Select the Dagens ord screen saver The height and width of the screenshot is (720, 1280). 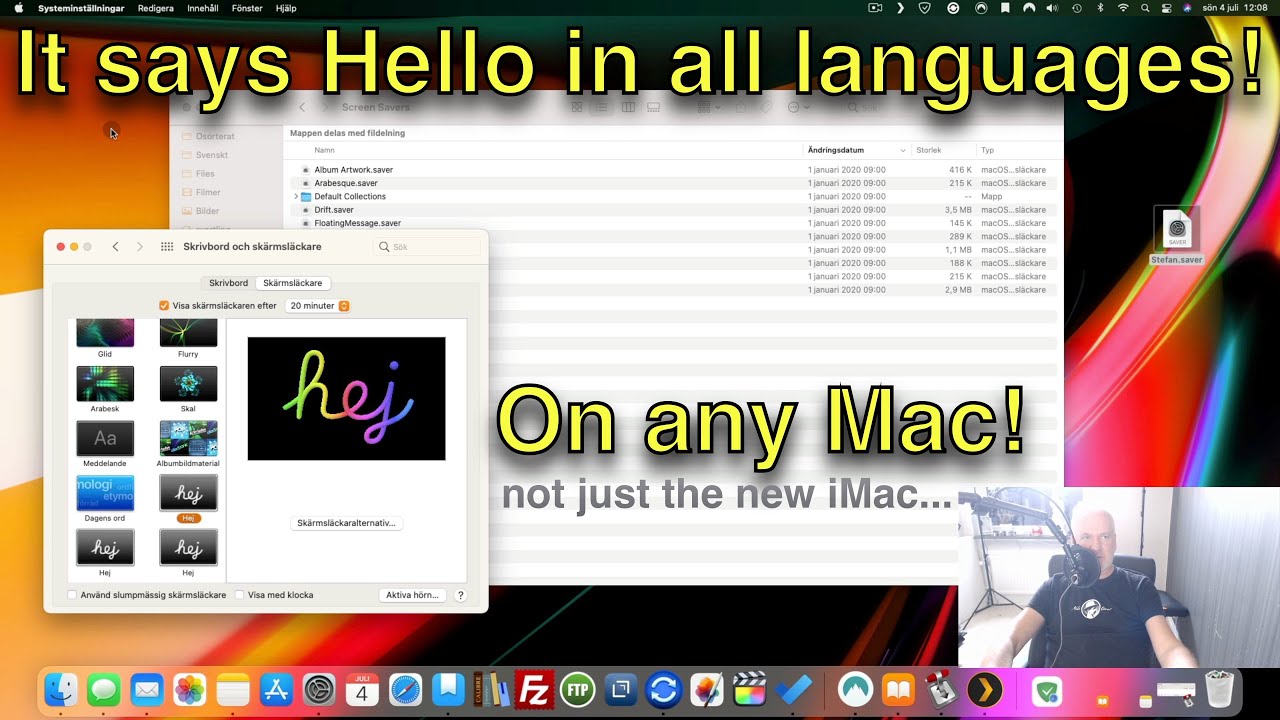pyautogui.click(x=105, y=493)
